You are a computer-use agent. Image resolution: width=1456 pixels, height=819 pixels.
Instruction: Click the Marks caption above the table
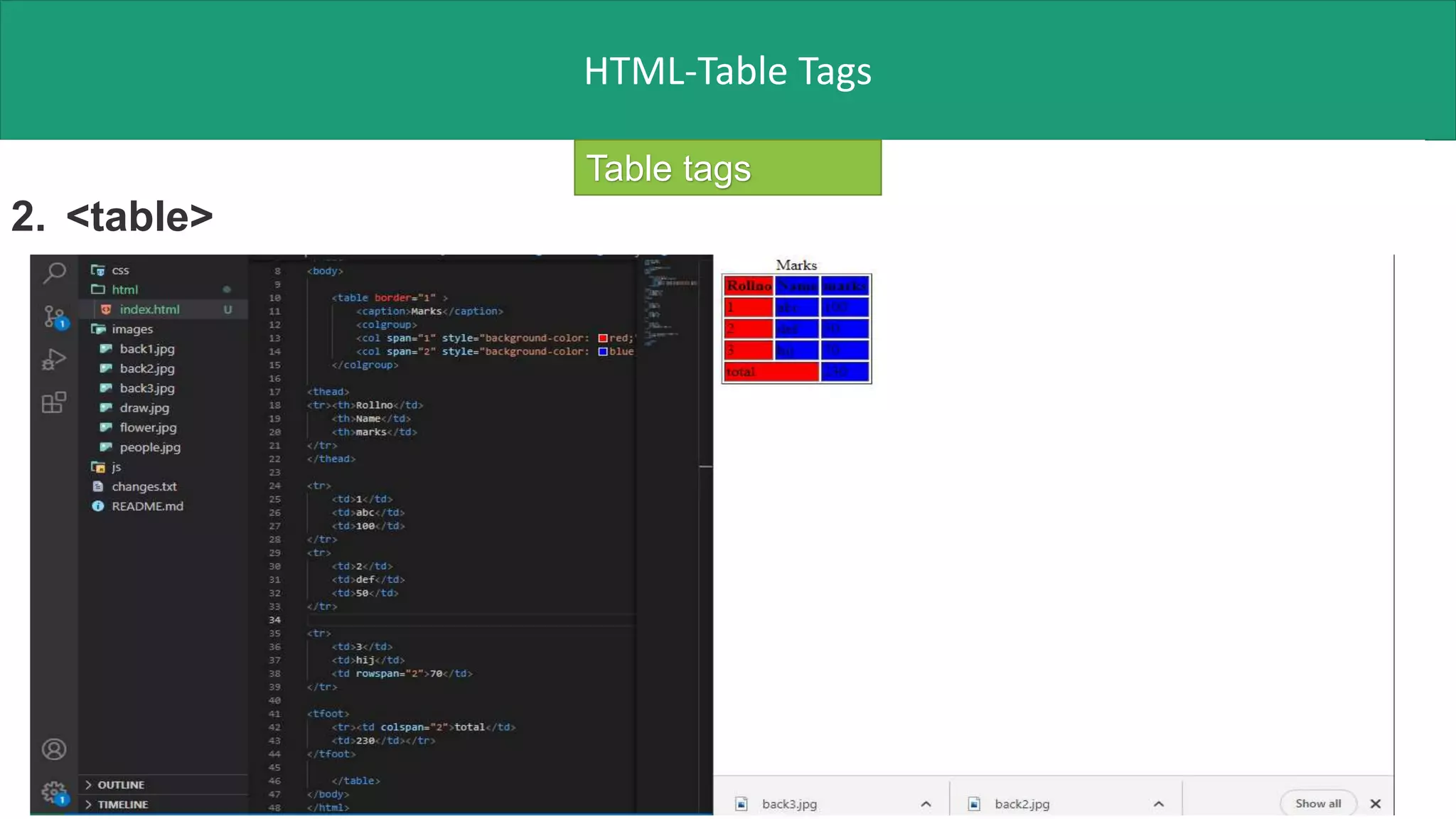coord(796,265)
